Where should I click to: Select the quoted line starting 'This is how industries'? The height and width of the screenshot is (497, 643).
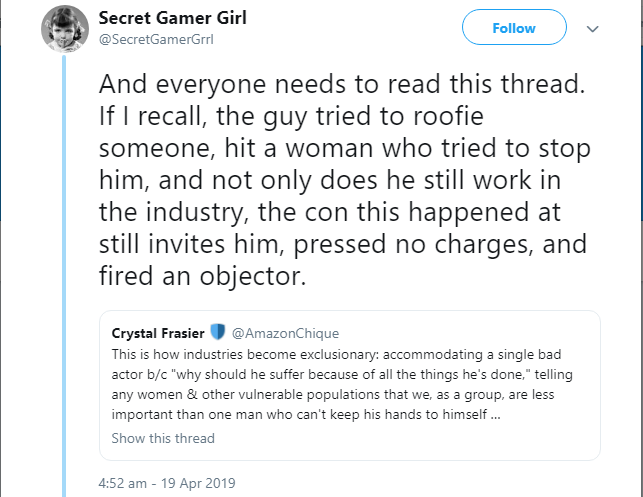pos(336,354)
